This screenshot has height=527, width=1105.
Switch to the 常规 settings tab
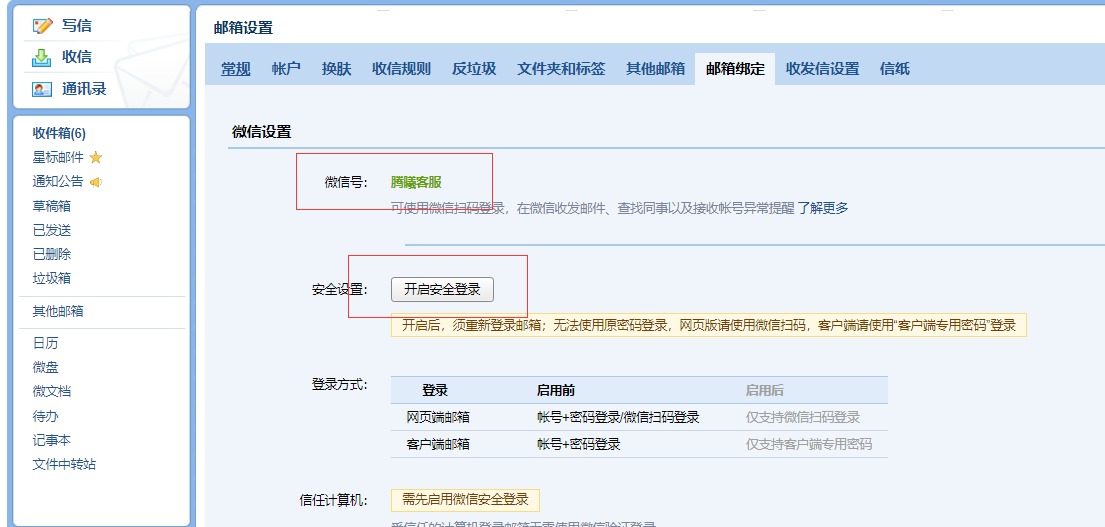click(236, 69)
